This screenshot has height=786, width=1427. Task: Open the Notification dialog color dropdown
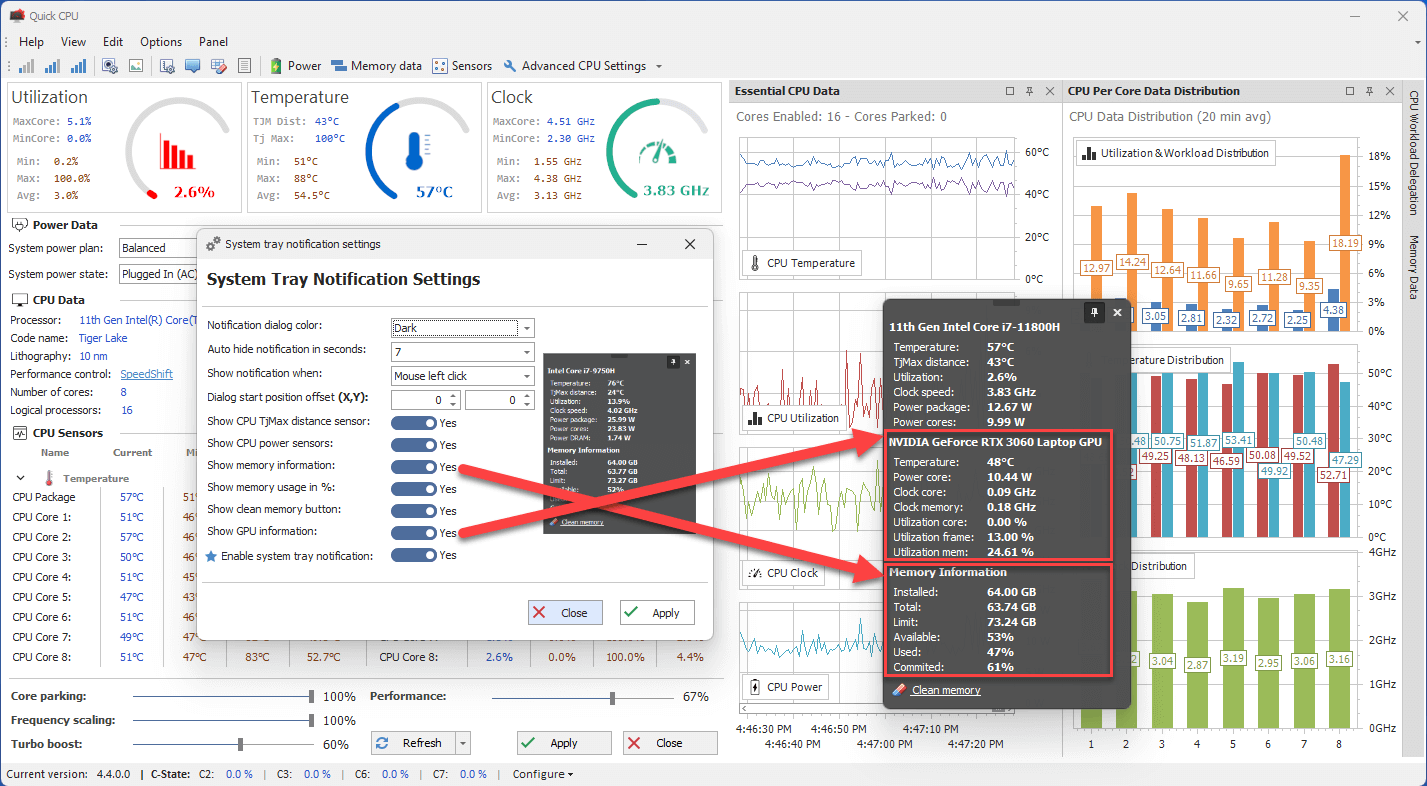[x=463, y=328]
